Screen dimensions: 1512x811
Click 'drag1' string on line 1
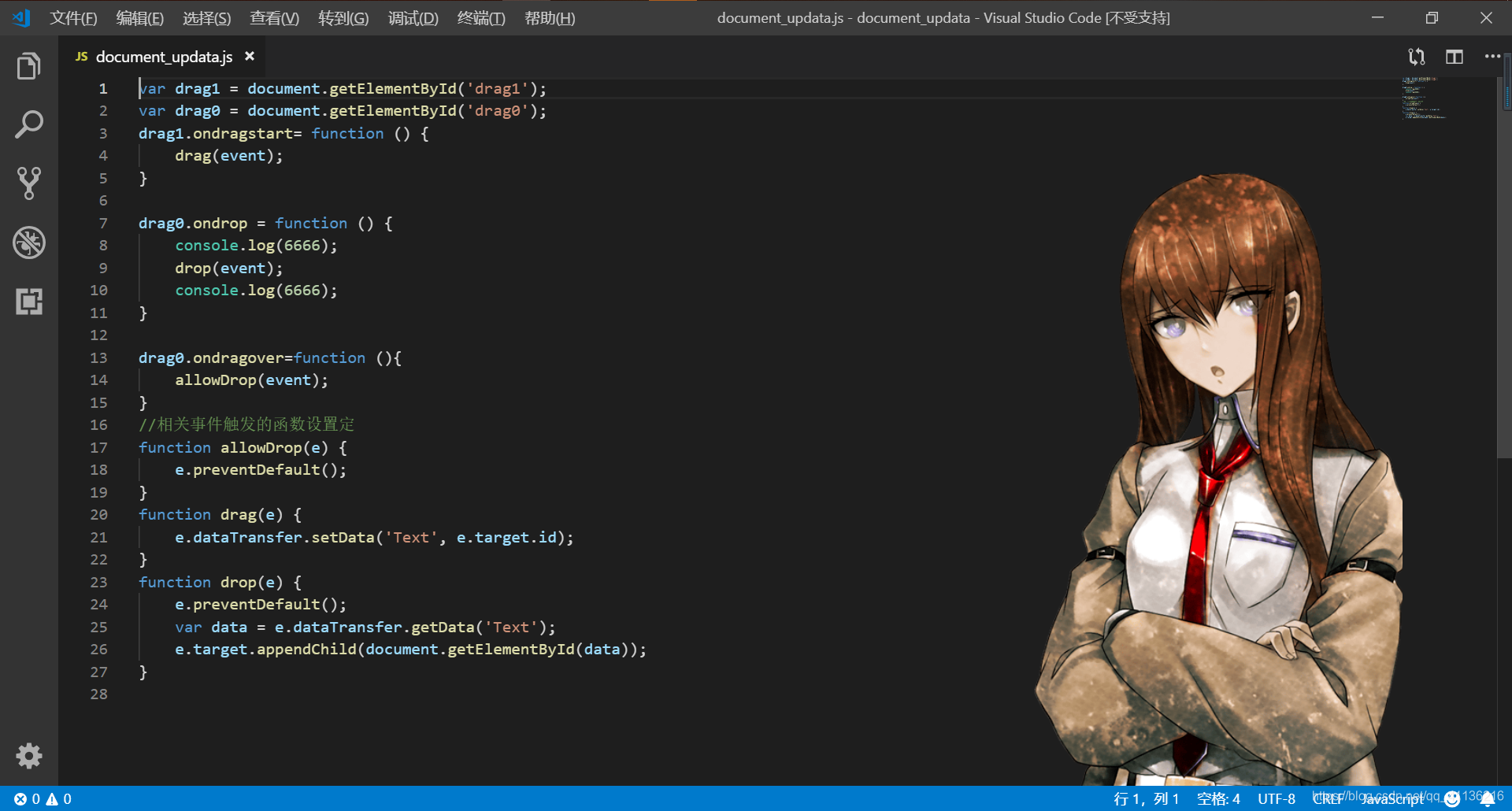coord(497,89)
